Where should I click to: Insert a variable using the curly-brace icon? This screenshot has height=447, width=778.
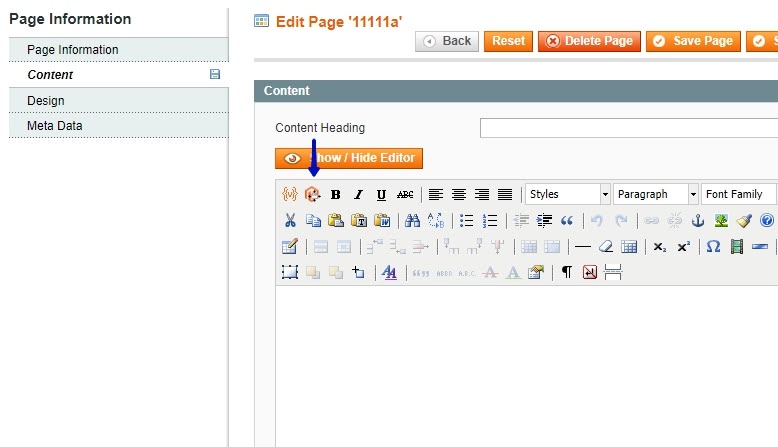[290, 194]
